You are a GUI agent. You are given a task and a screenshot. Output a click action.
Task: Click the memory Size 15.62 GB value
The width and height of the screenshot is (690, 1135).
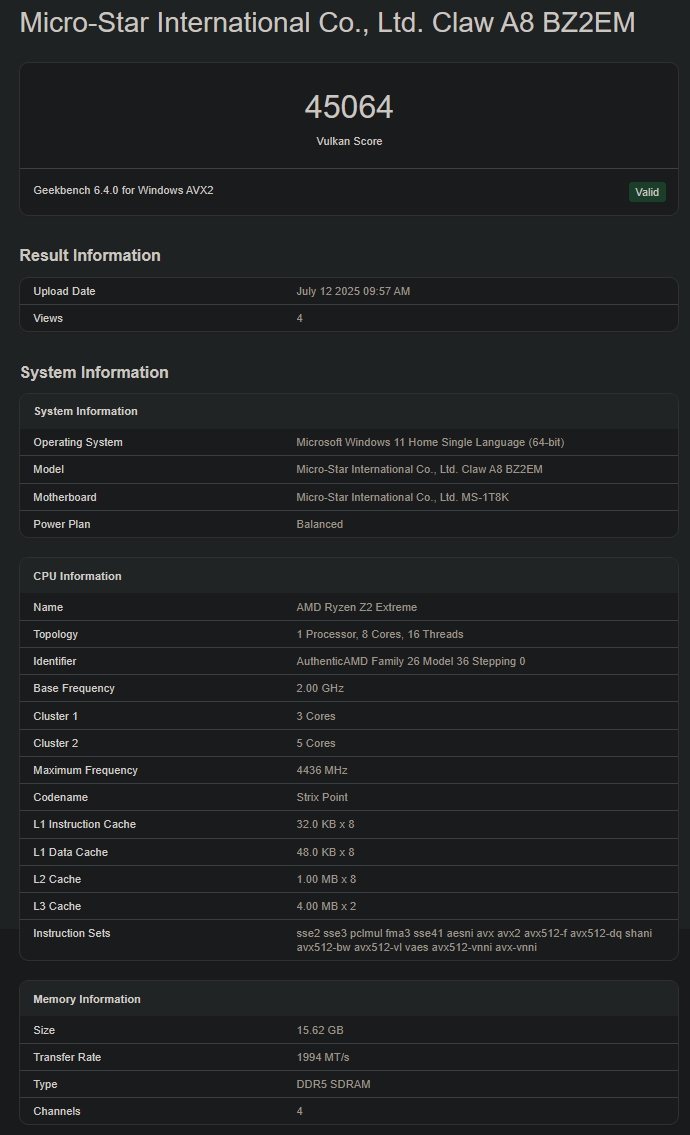click(320, 1030)
